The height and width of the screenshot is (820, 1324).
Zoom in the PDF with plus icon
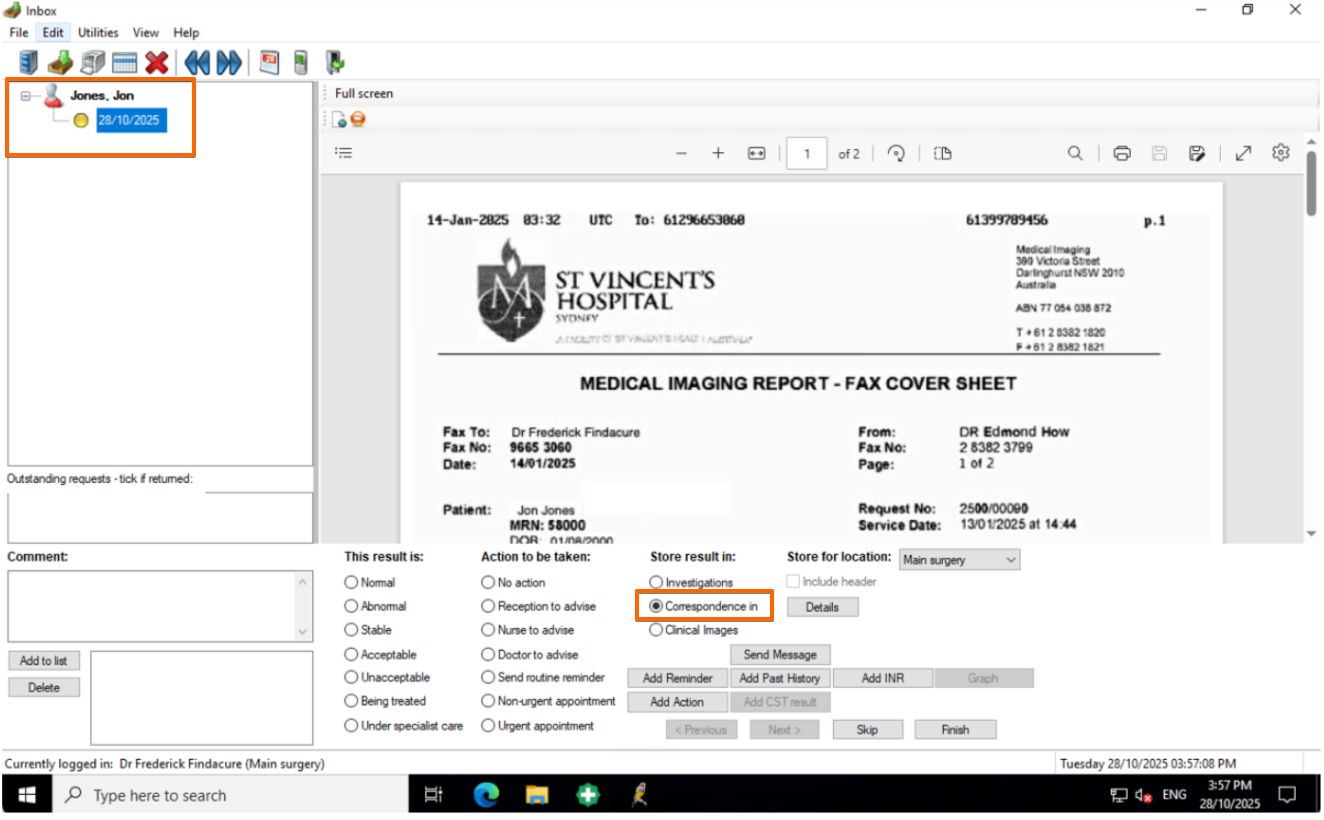coord(718,154)
